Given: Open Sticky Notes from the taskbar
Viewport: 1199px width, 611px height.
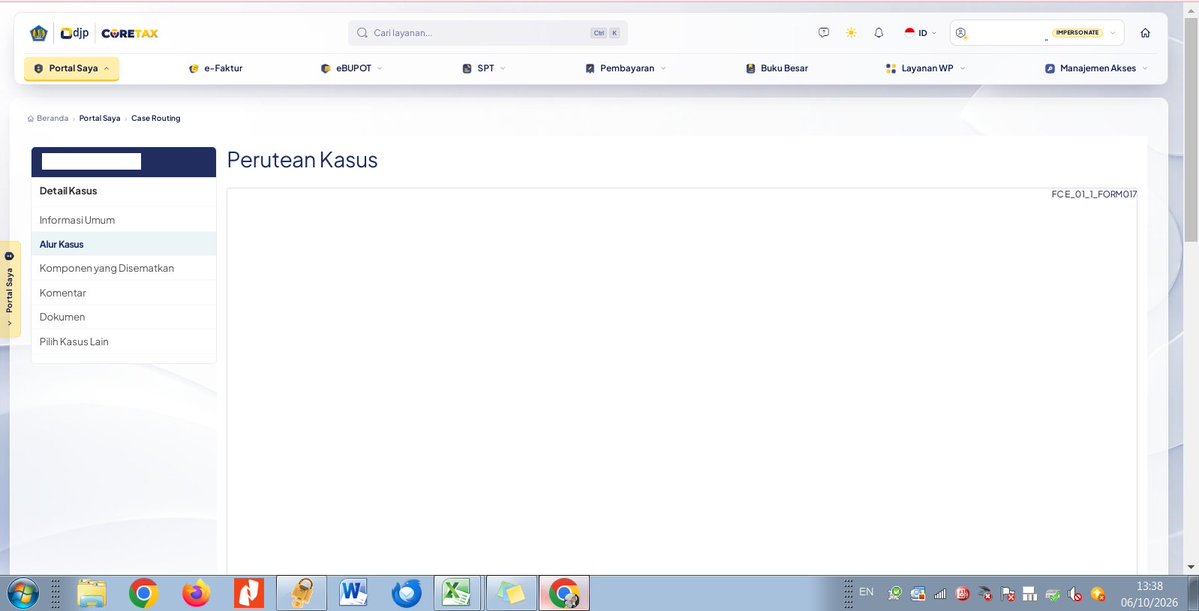Looking at the screenshot, I should pos(510,593).
